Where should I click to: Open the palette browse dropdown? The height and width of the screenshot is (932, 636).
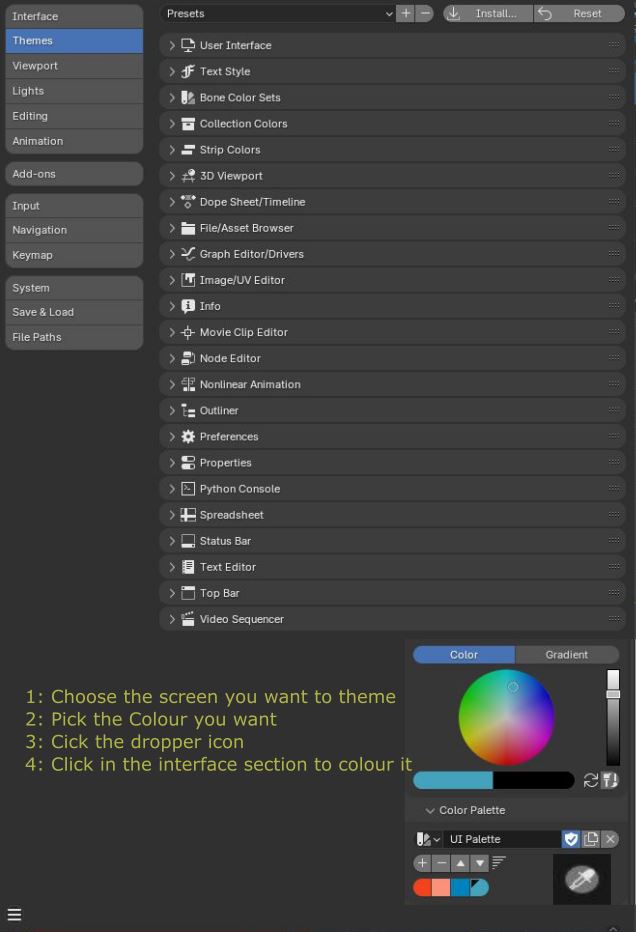point(428,839)
